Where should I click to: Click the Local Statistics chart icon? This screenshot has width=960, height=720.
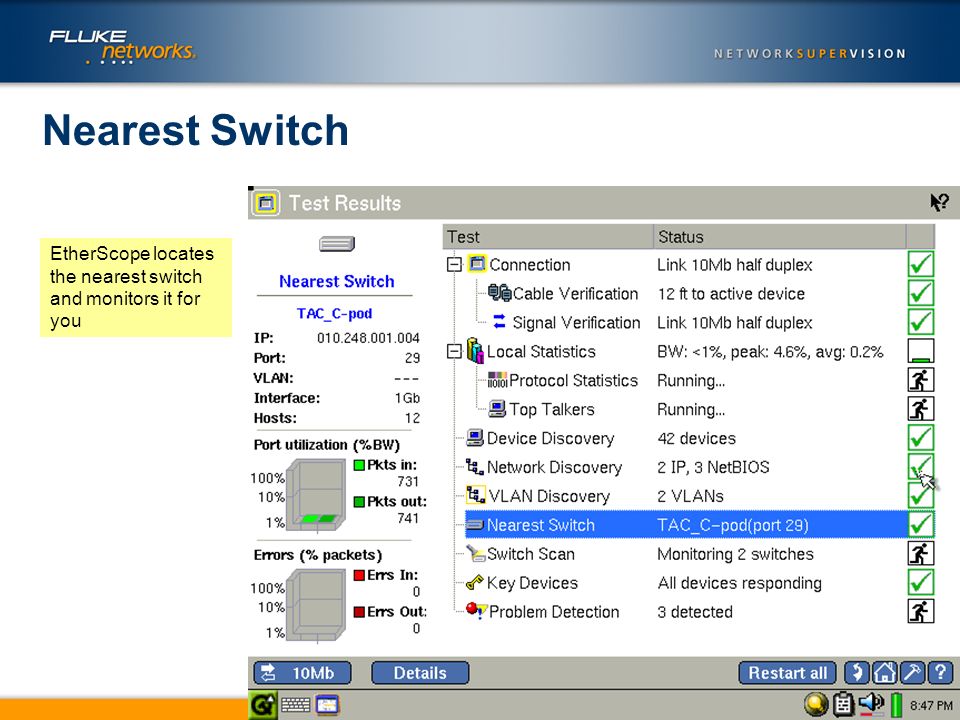click(x=475, y=350)
